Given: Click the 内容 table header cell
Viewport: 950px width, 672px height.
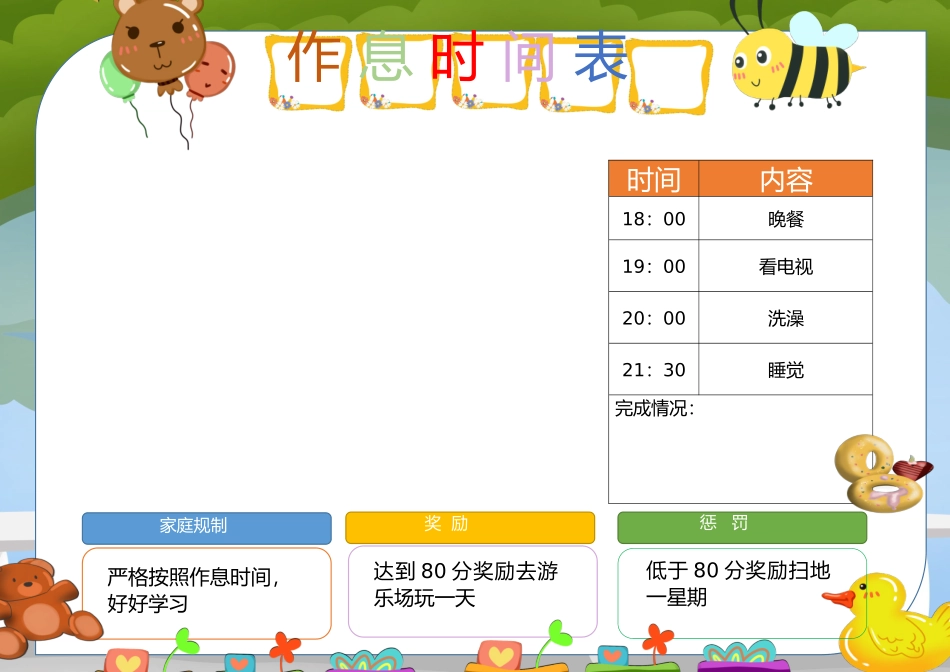Looking at the screenshot, I should [x=786, y=179].
